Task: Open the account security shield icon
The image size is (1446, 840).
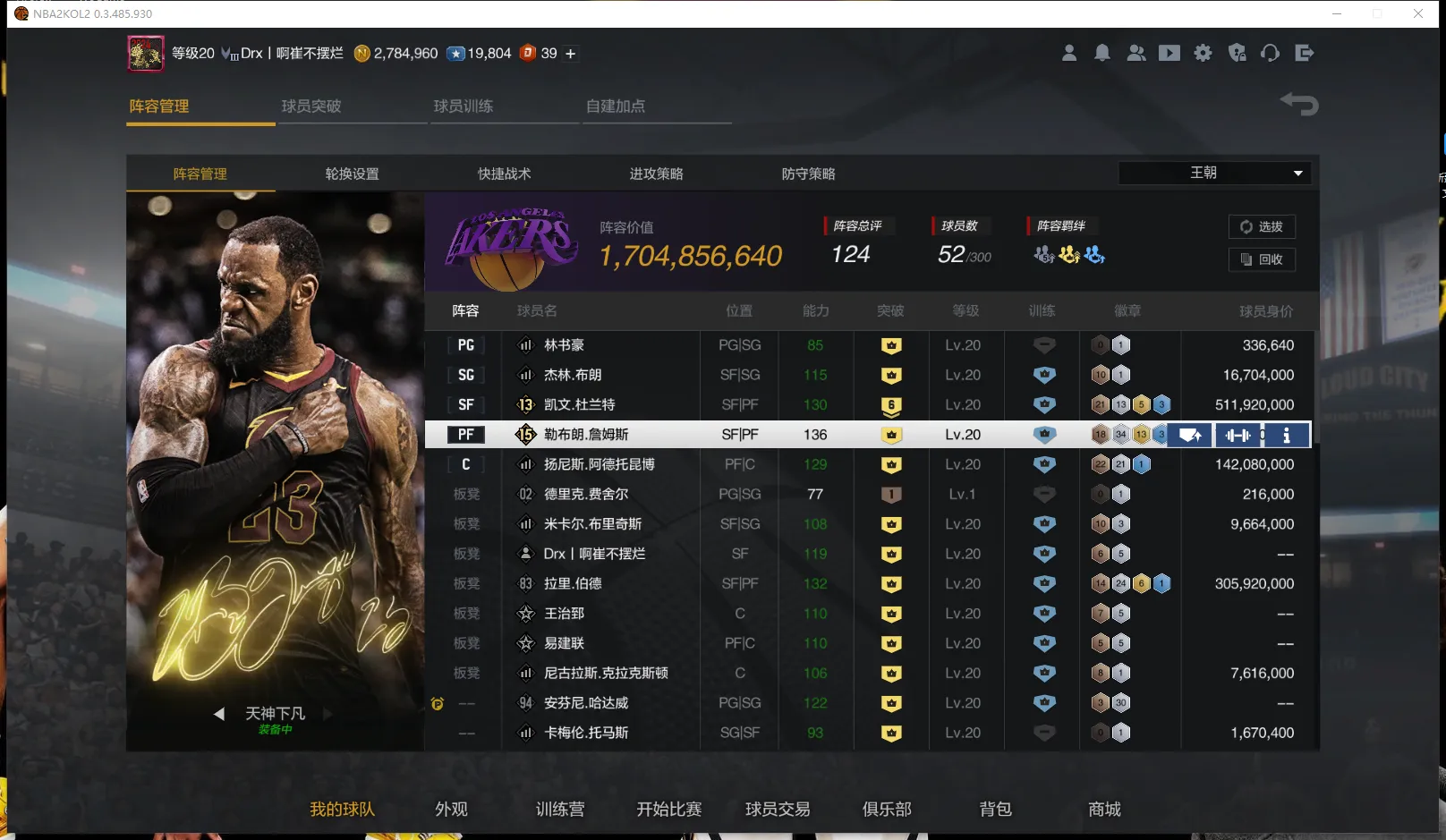Action: click(1238, 54)
